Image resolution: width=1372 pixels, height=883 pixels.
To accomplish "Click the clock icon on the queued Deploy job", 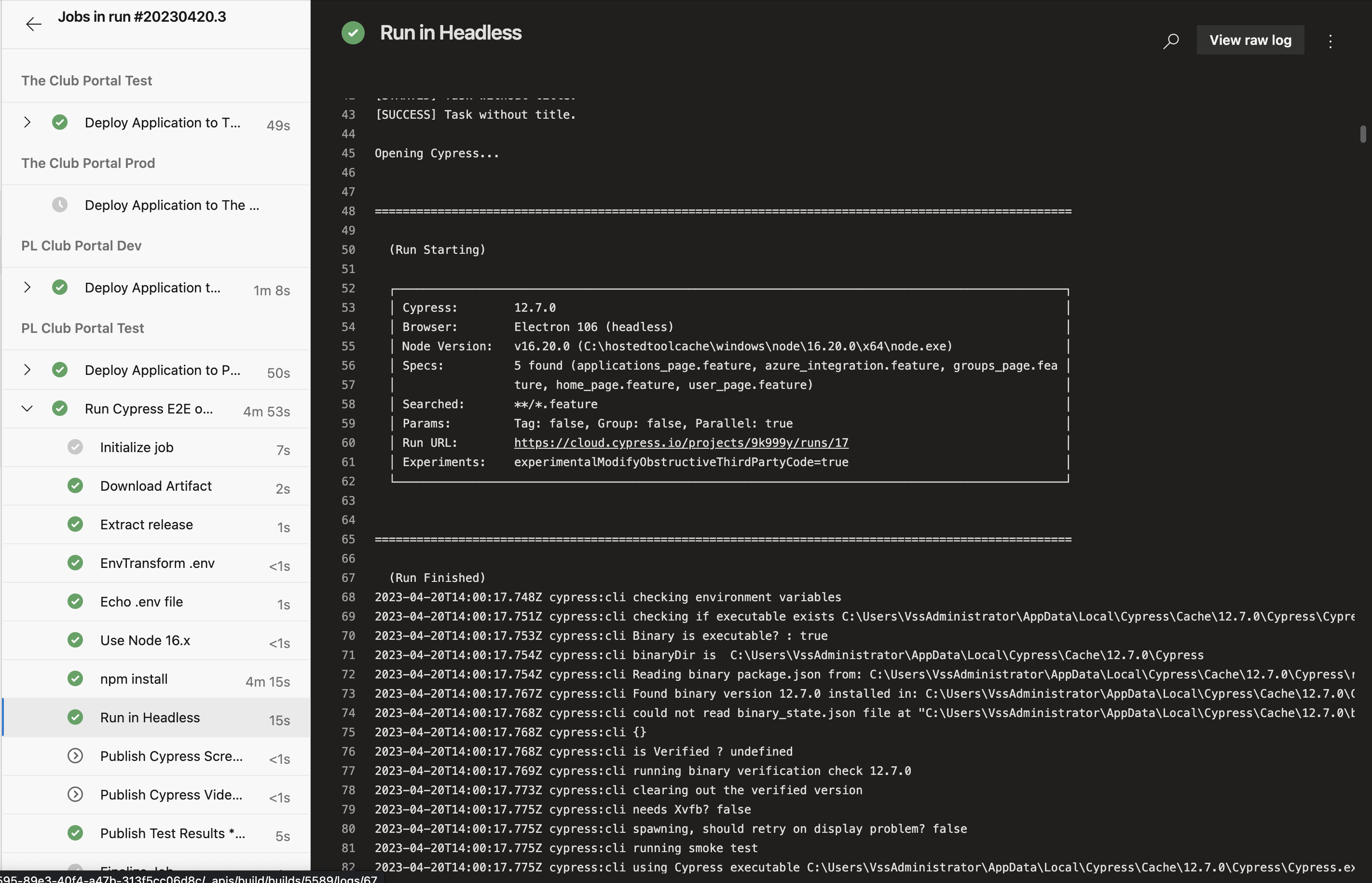I will (60, 205).
